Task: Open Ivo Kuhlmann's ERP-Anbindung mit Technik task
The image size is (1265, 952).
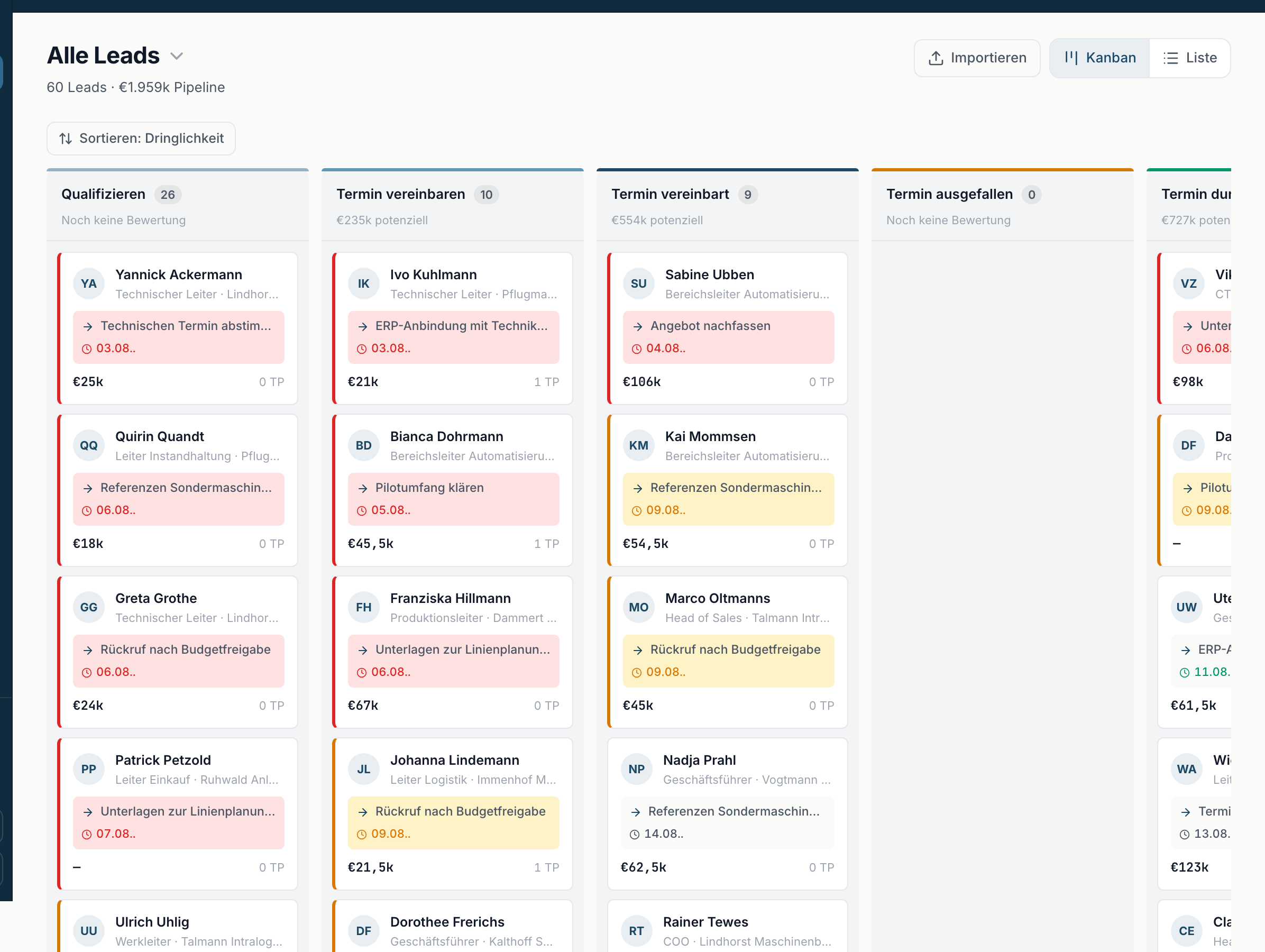Action: pyautogui.click(x=454, y=337)
